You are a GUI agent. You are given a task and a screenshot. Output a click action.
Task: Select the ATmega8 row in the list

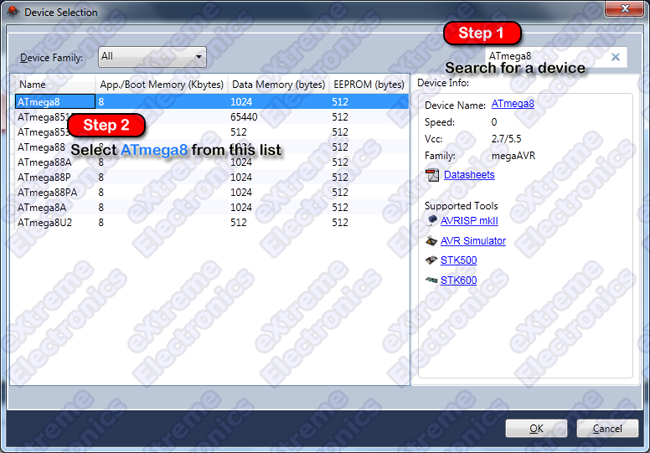[211, 102]
